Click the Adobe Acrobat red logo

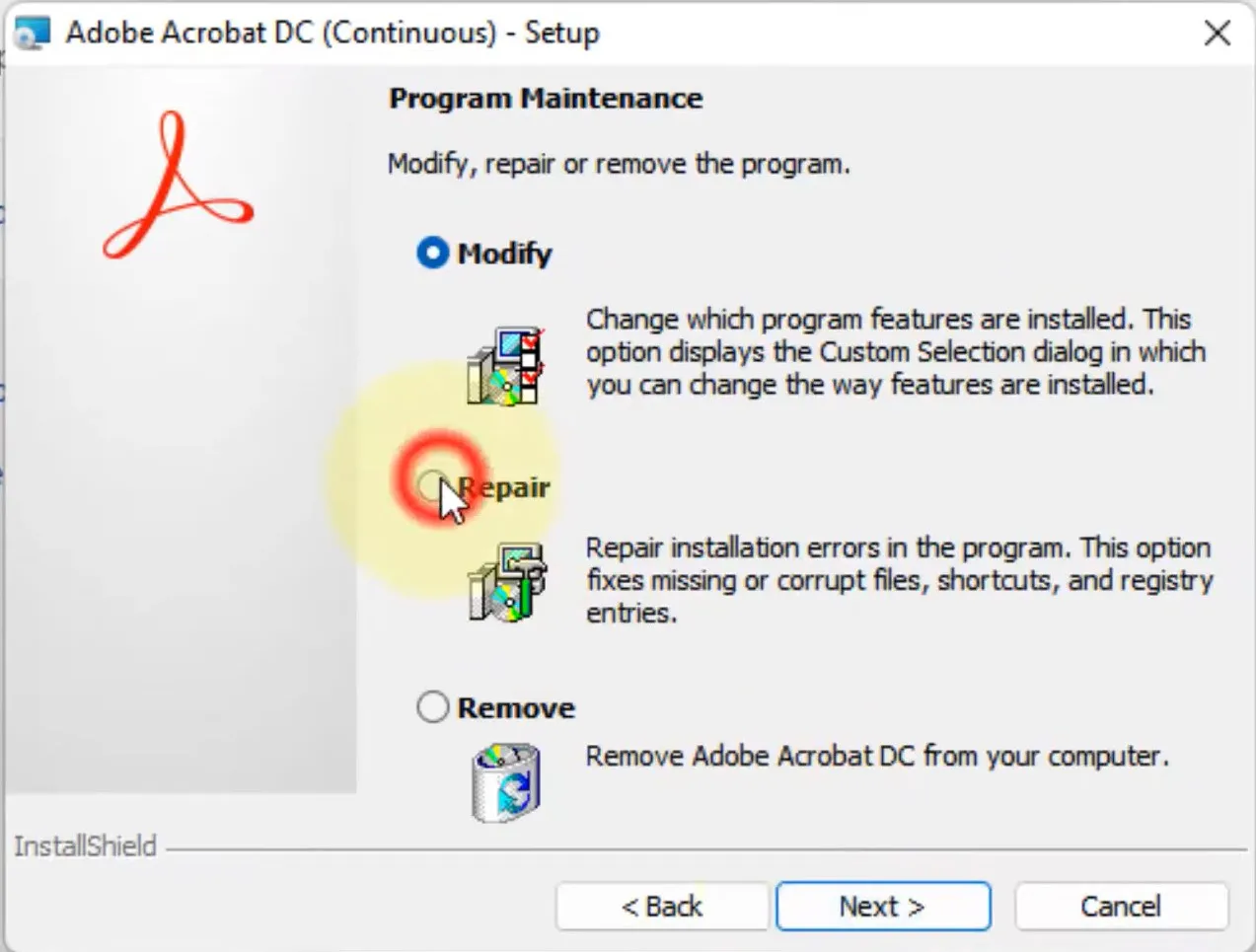(178, 186)
